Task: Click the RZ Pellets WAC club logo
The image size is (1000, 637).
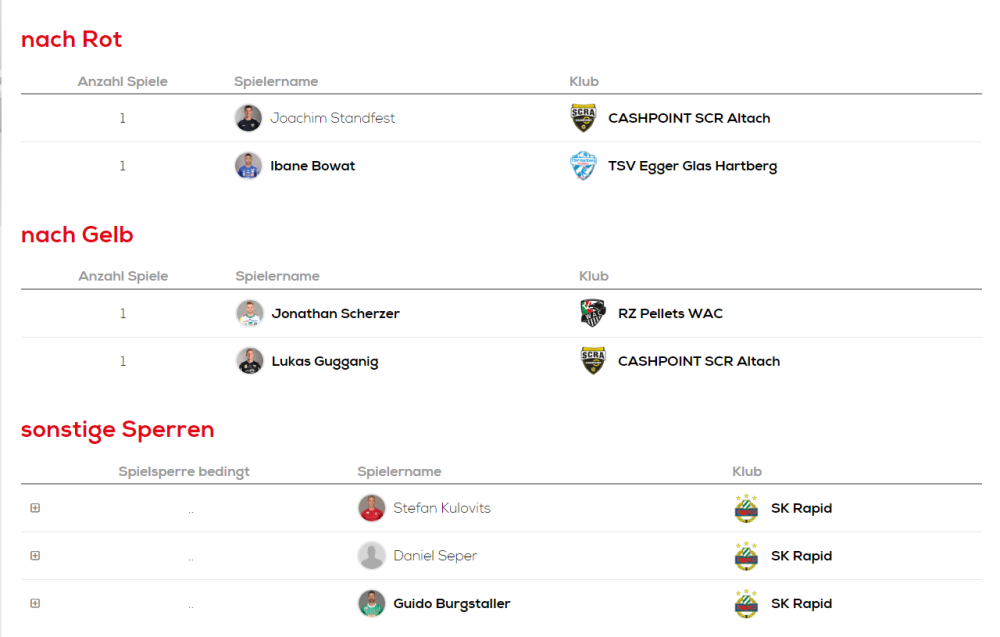Action: click(x=593, y=313)
